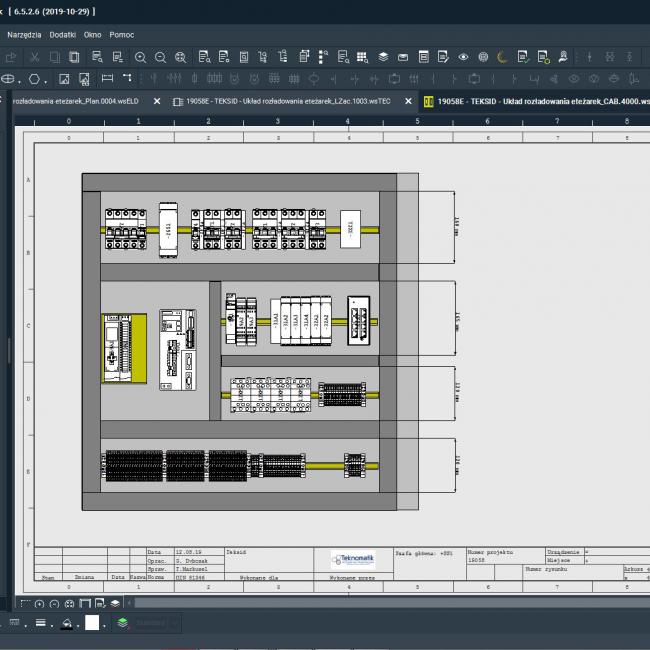Image resolution: width=650 pixels, height=650 pixels.
Task: Click the globe icon in toolbar
Action: (x=483, y=57)
